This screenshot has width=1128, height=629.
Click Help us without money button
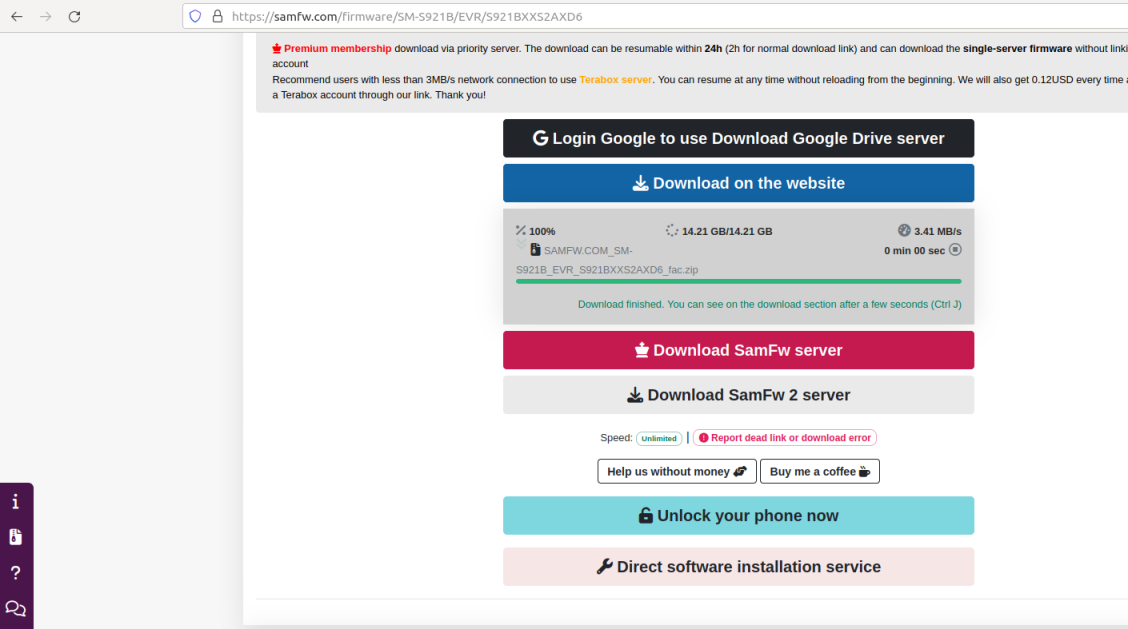pos(677,471)
